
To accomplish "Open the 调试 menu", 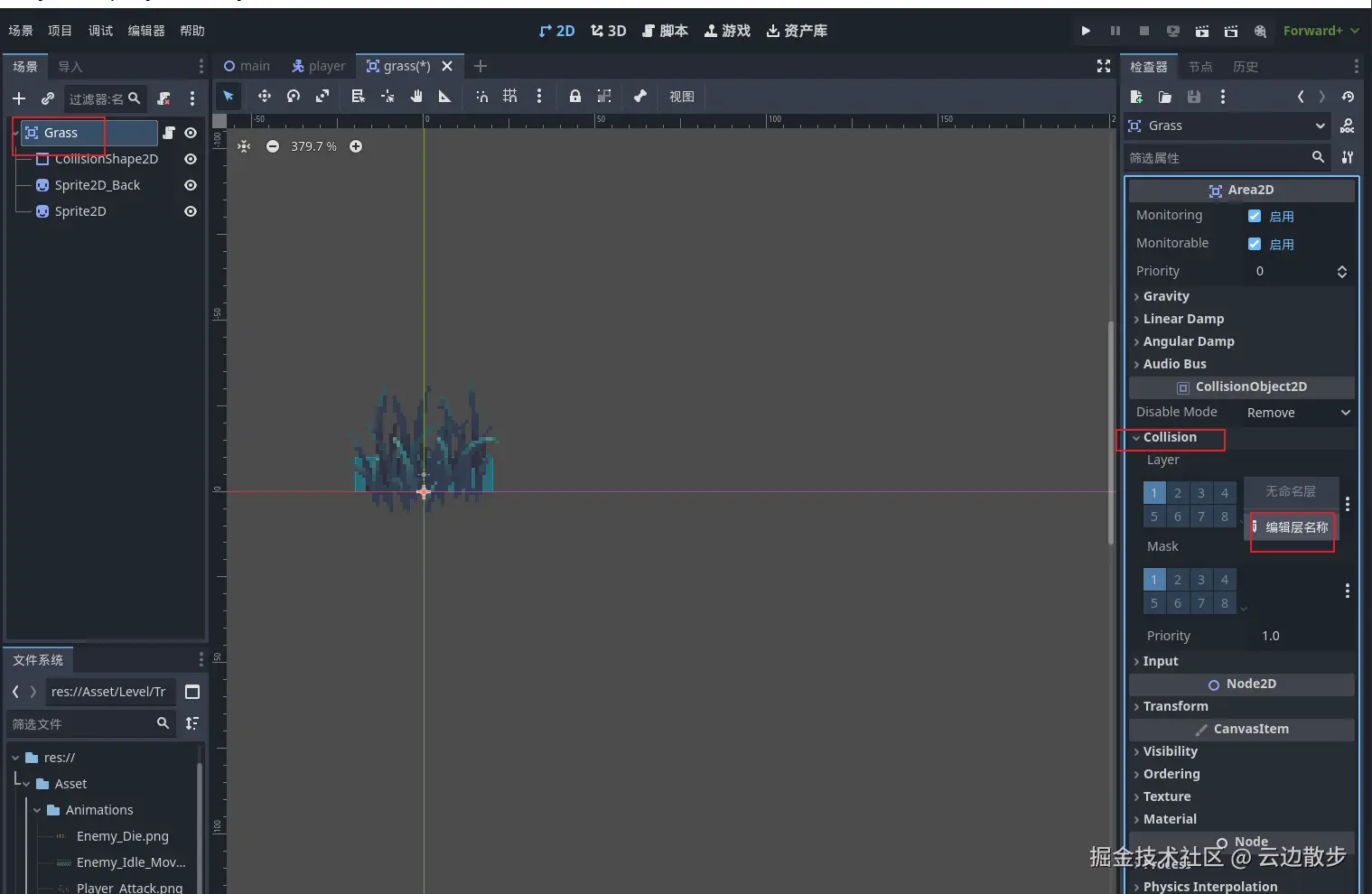I will click(100, 31).
